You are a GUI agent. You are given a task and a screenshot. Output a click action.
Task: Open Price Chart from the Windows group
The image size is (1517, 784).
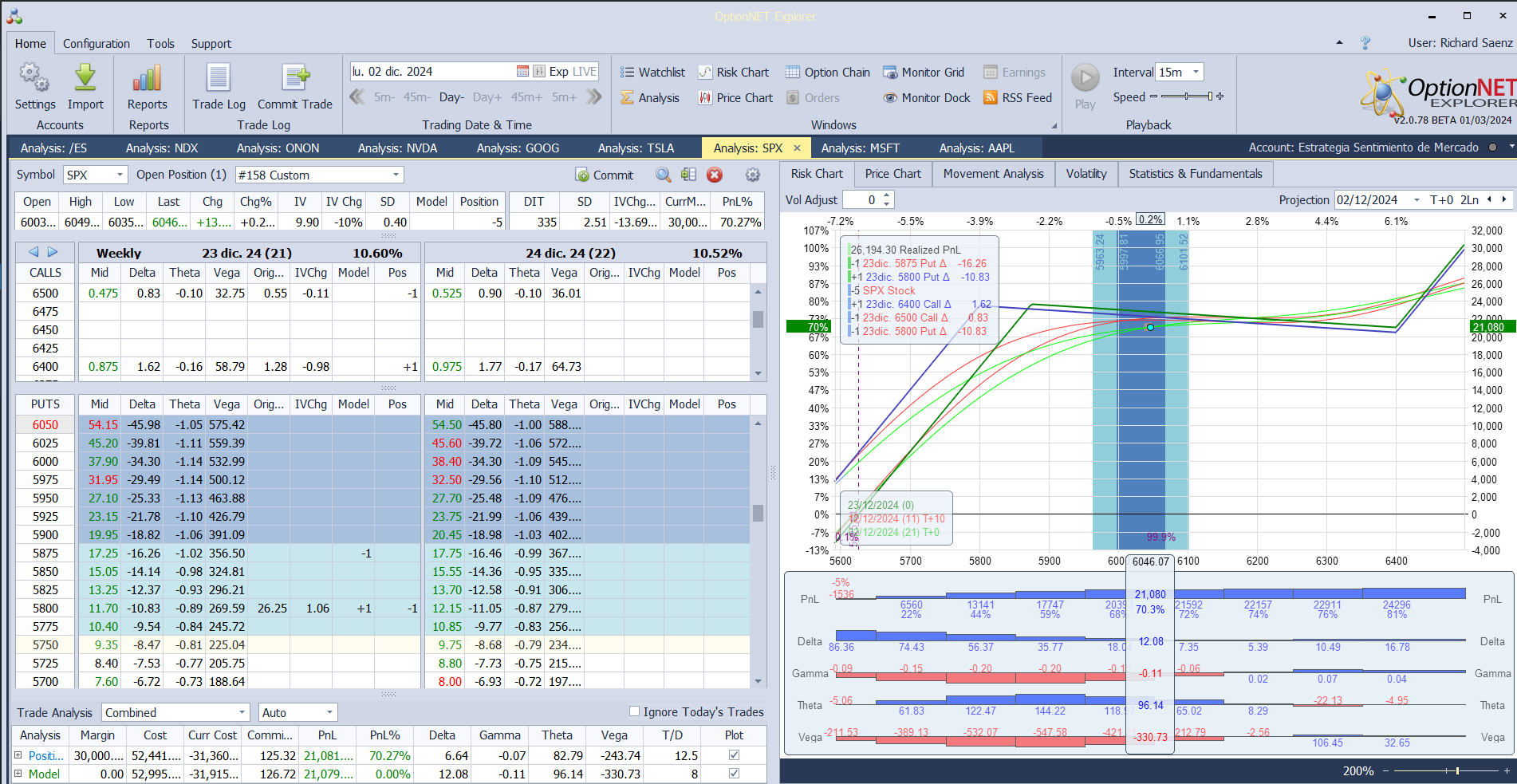[735, 98]
